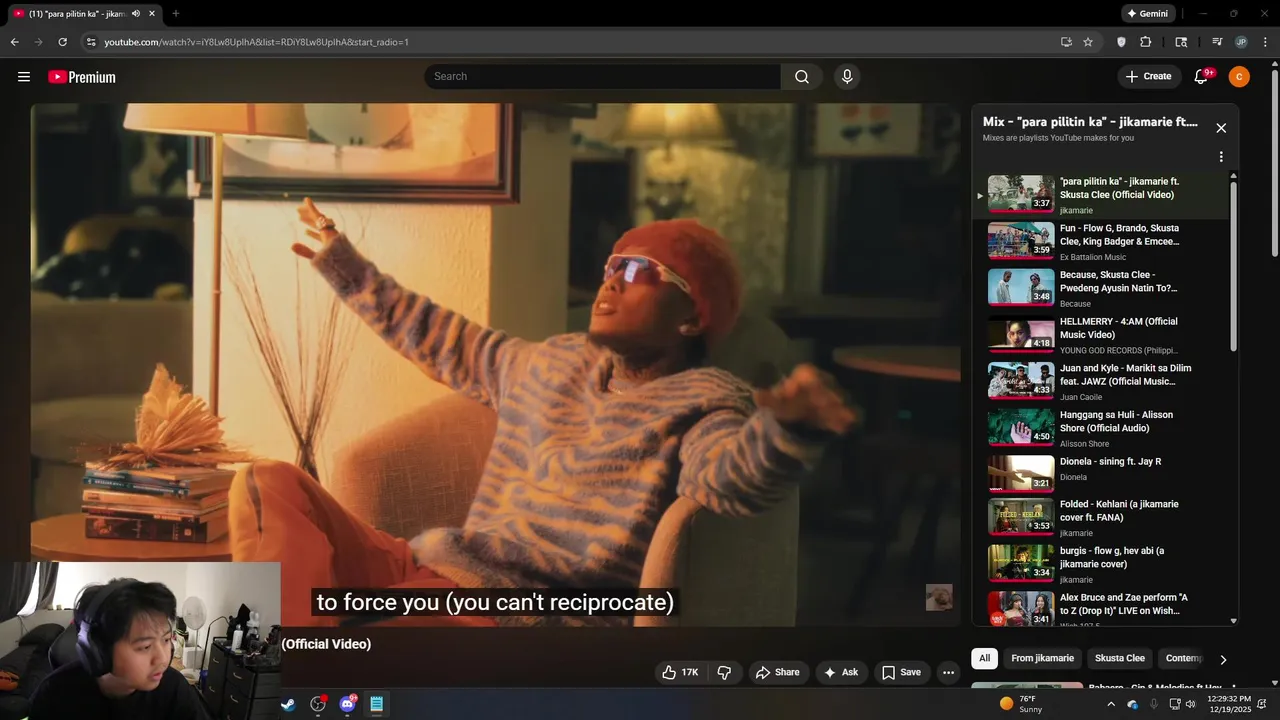Click the install app icon in address bar
The image size is (1280, 720).
[x=1066, y=42]
